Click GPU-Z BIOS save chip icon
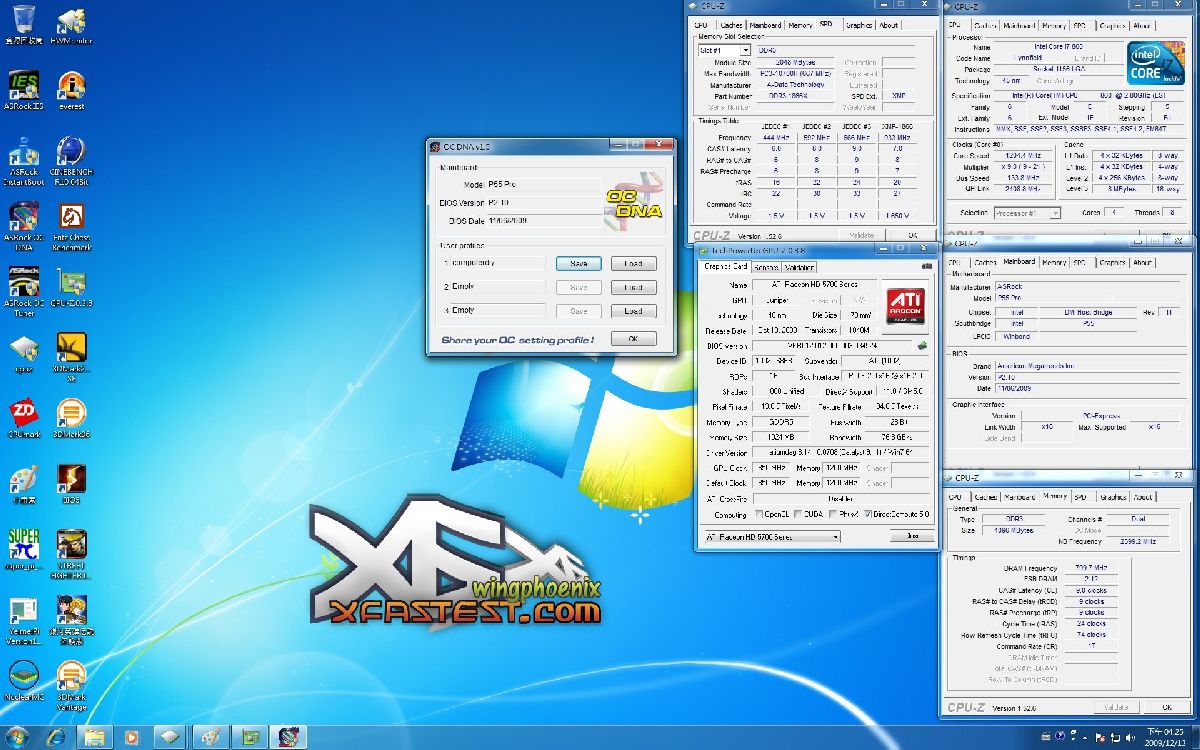This screenshot has width=1200, height=750. (922, 346)
